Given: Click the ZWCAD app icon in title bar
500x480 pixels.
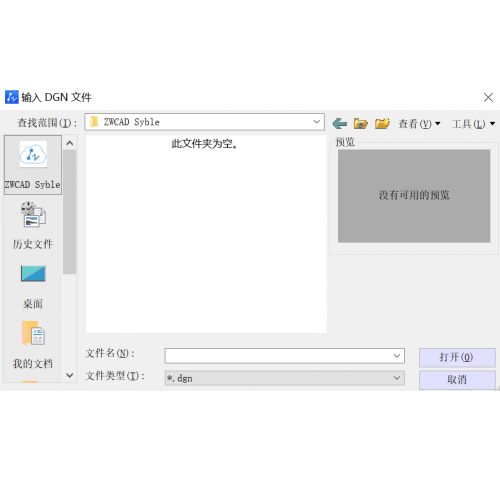Looking at the screenshot, I should [x=12, y=97].
